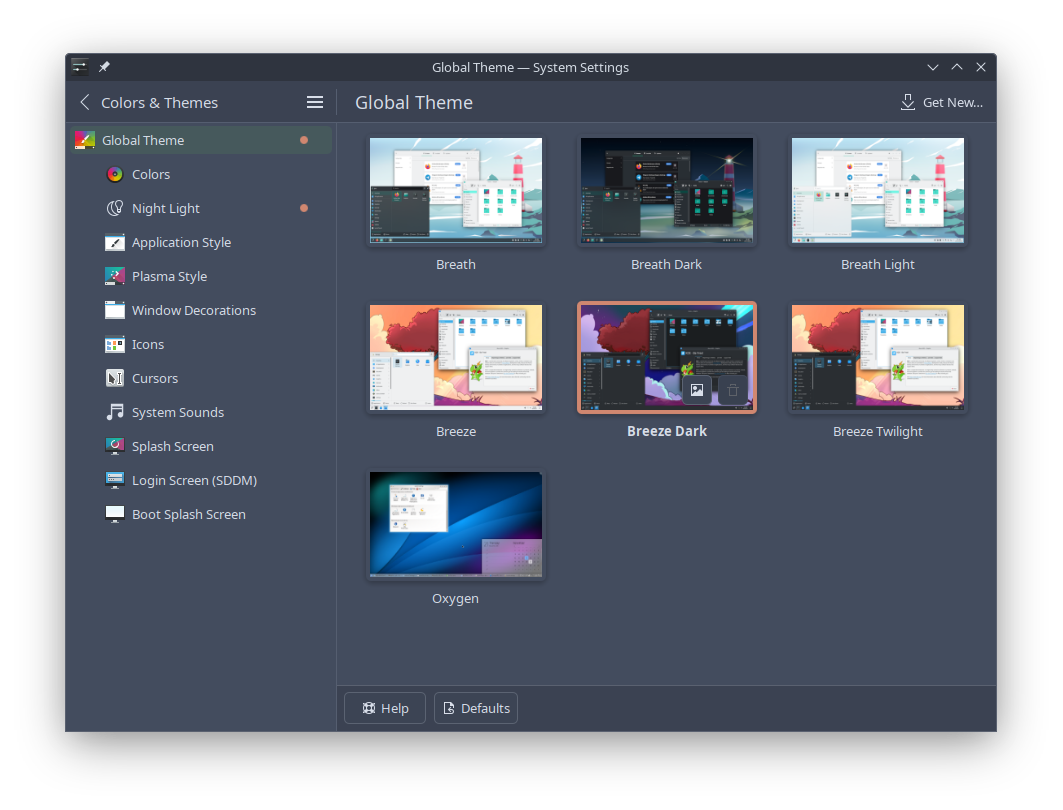The image size is (1063, 810).
Task: Open the Boot Splash Screen page
Action: tap(188, 514)
